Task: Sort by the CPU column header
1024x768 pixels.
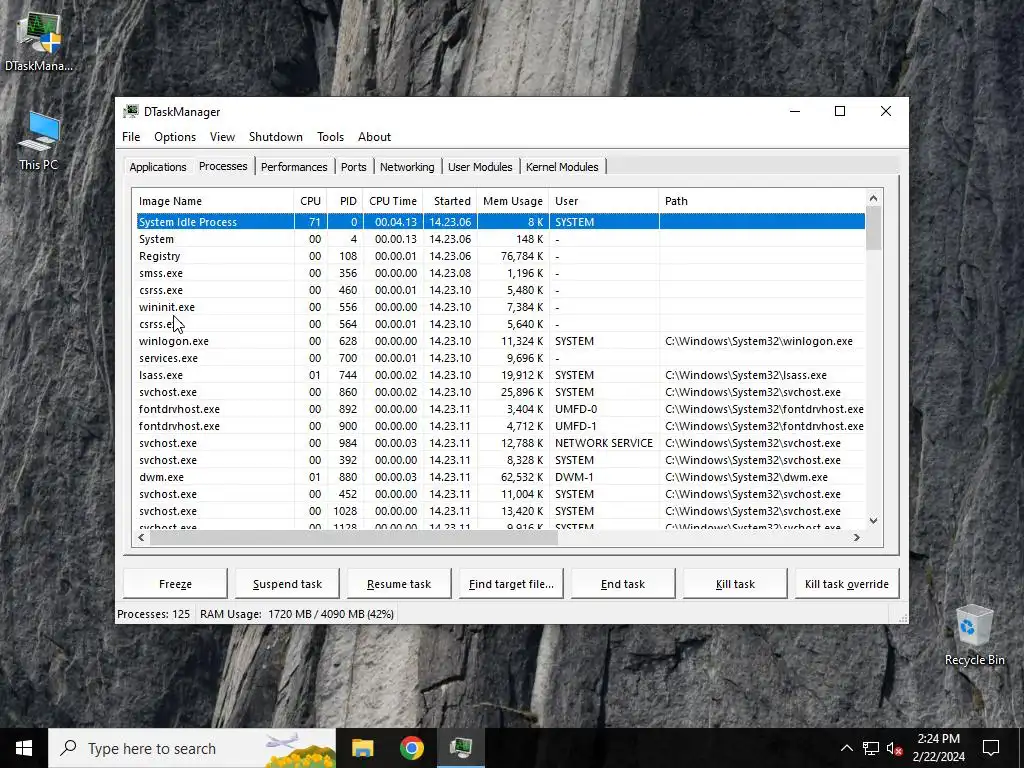Action: click(310, 201)
